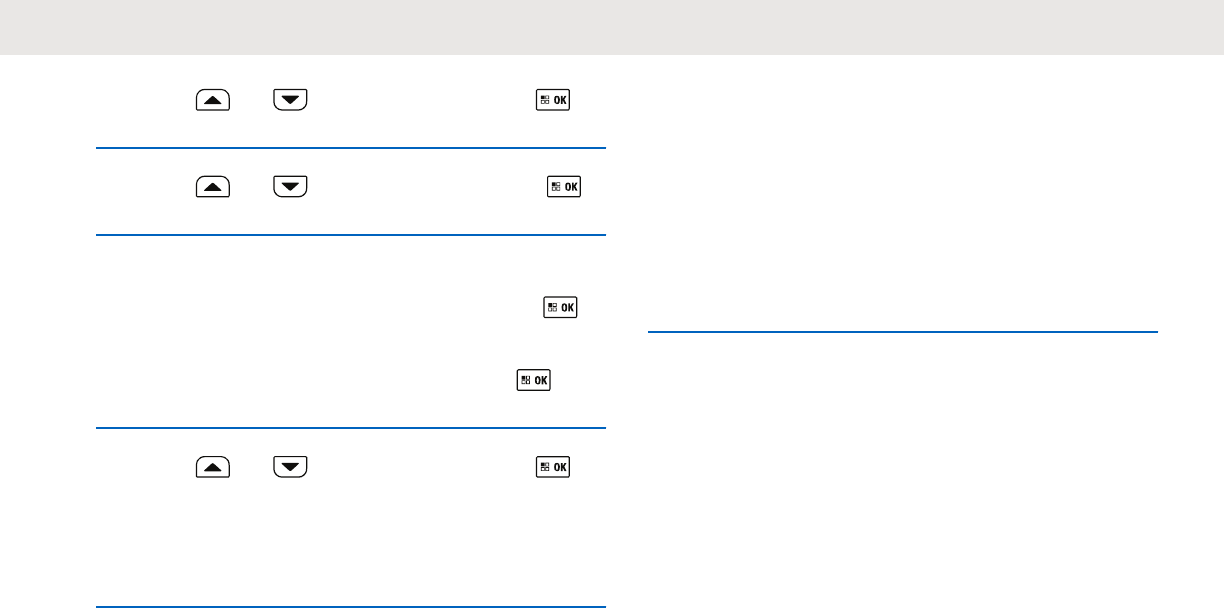Select the OK button icon ending the second row
The image size is (1224, 608).
(564, 186)
